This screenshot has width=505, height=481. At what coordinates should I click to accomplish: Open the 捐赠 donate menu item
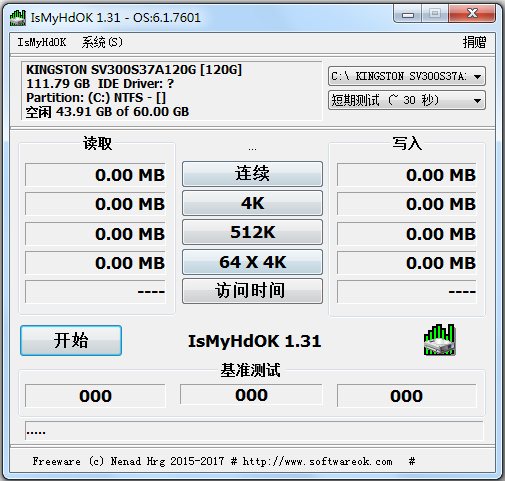pyautogui.click(x=474, y=42)
